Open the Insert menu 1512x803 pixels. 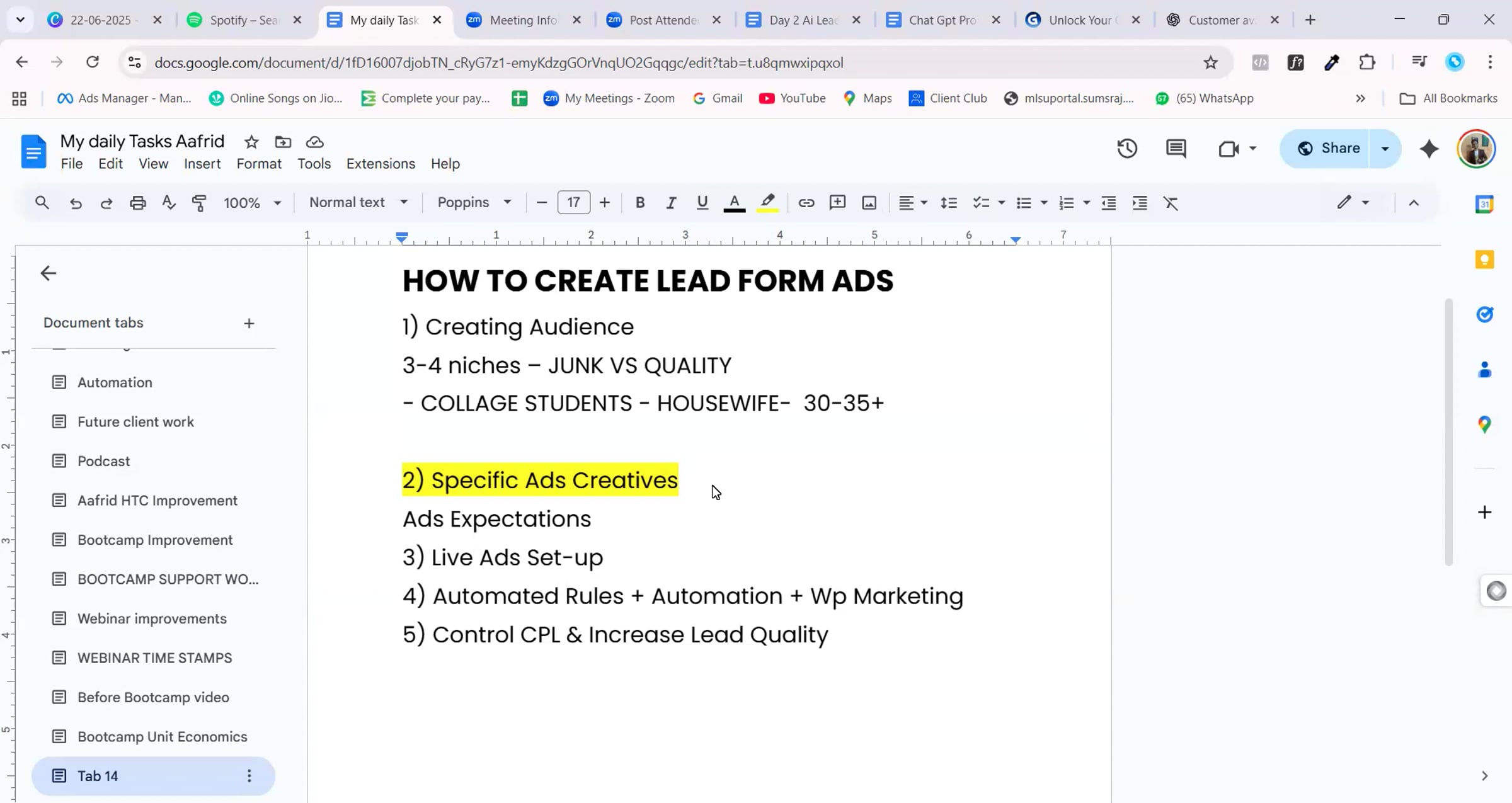coord(202,164)
